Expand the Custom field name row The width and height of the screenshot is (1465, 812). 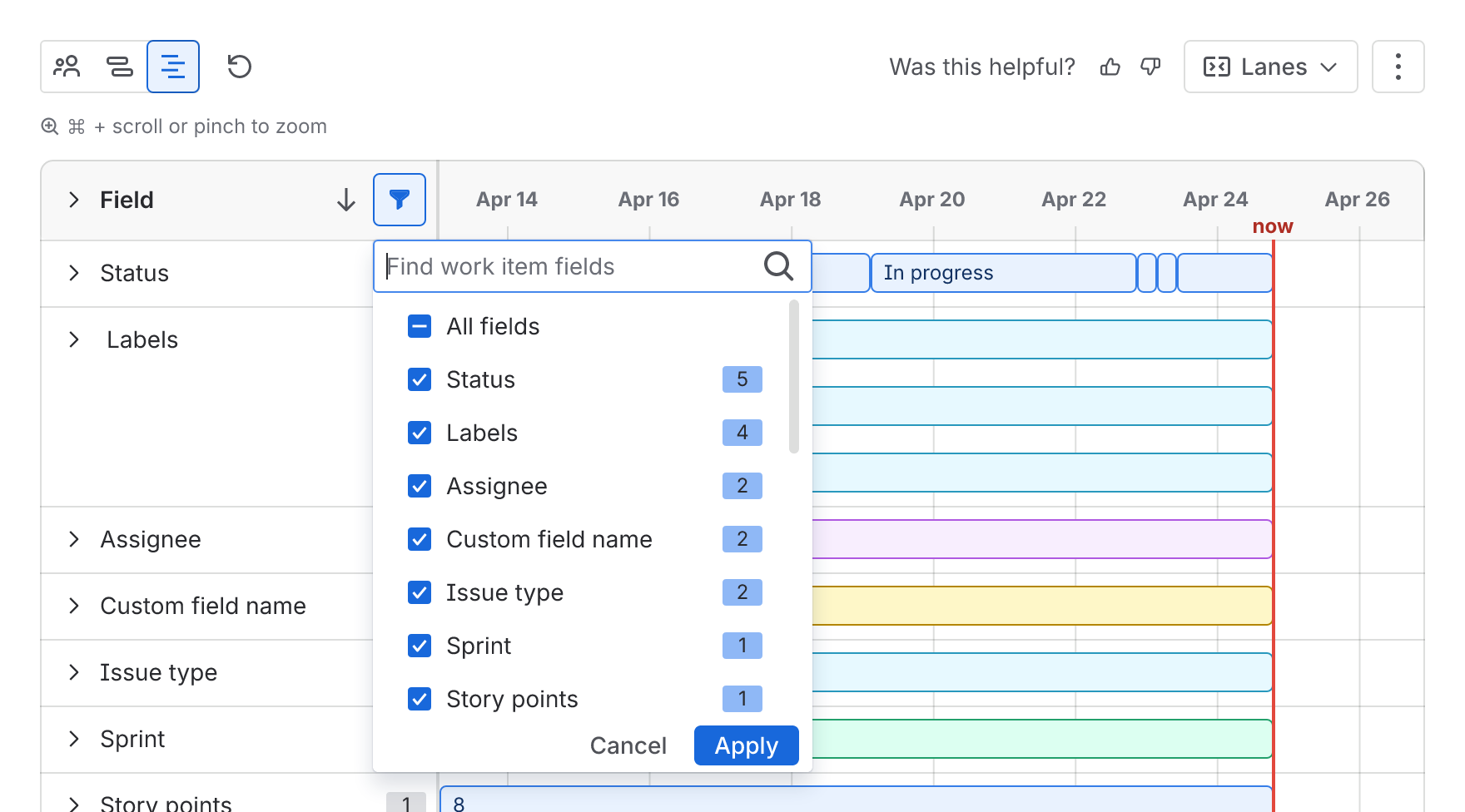coord(74,606)
